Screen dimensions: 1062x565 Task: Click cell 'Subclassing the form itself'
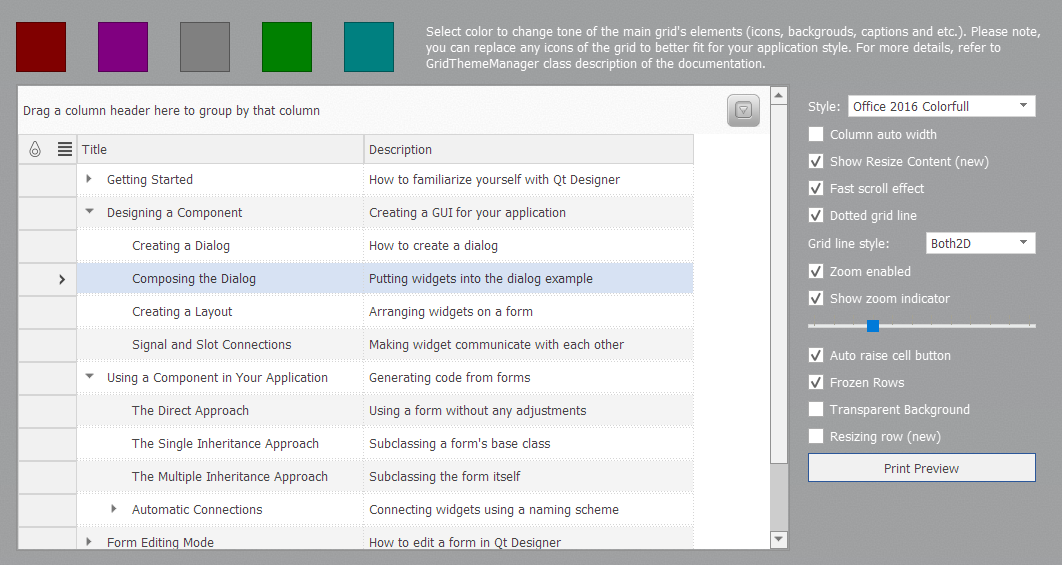point(528,477)
